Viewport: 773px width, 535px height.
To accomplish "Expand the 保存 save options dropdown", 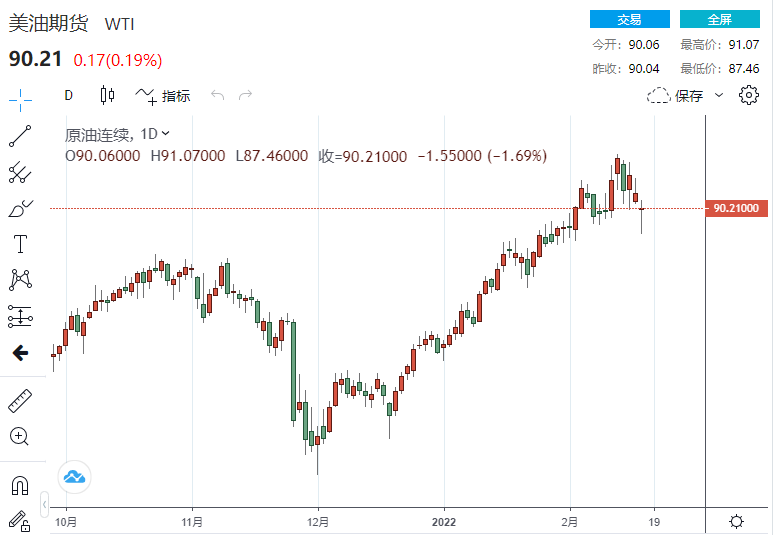I will tap(719, 96).
